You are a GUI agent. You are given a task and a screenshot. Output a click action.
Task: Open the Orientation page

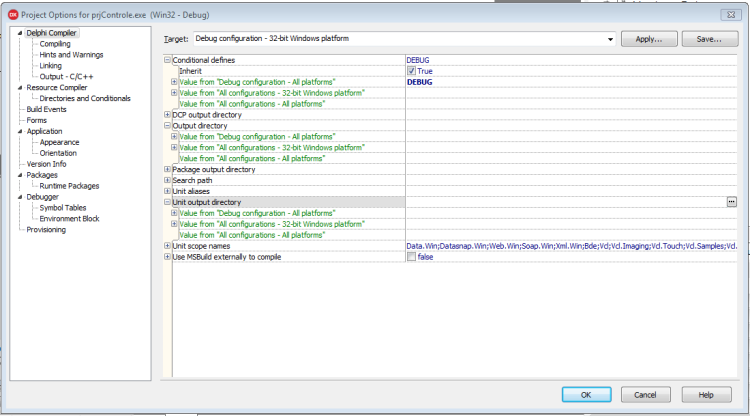tap(58, 153)
